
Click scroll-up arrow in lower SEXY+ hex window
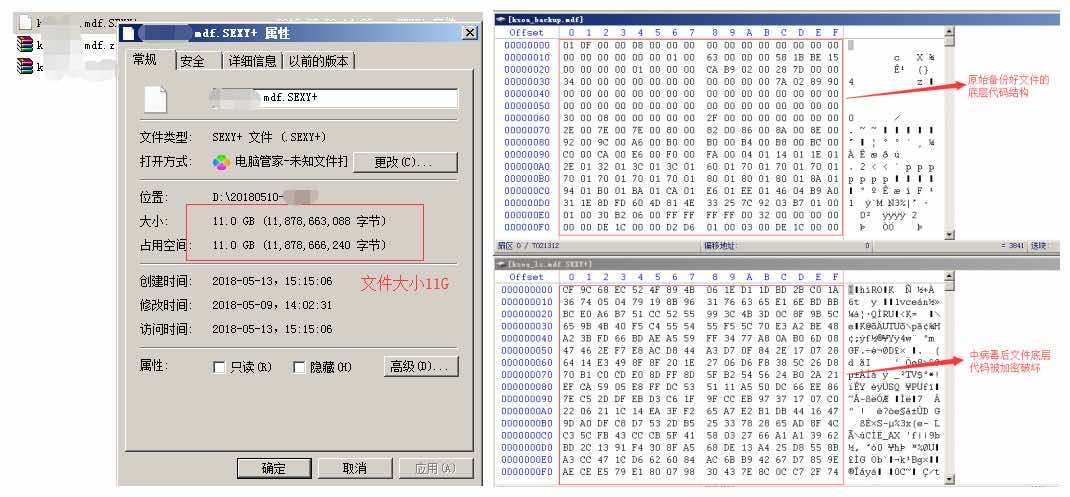[x=949, y=276]
